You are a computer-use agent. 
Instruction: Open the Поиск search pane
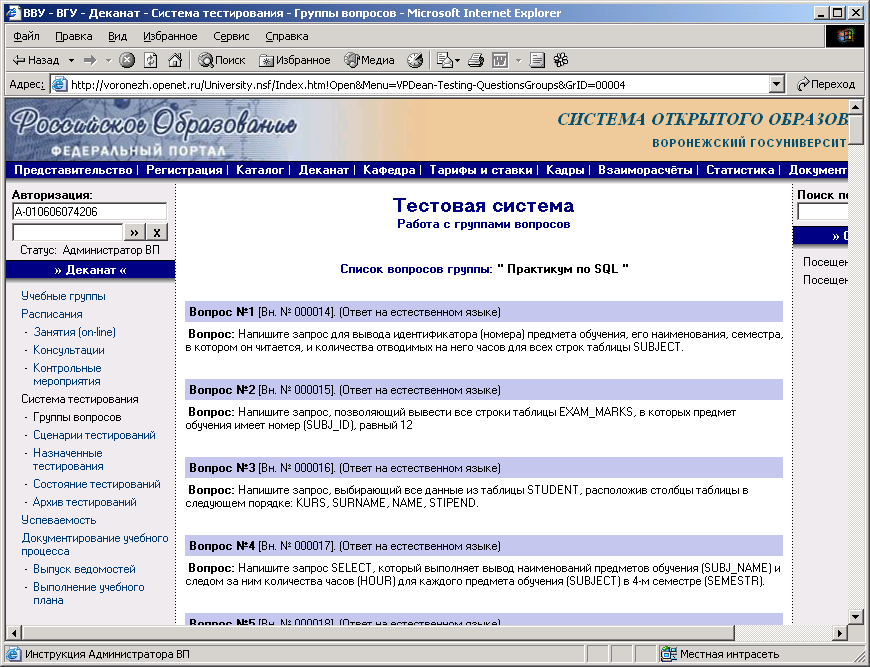(x=221, y=60)
